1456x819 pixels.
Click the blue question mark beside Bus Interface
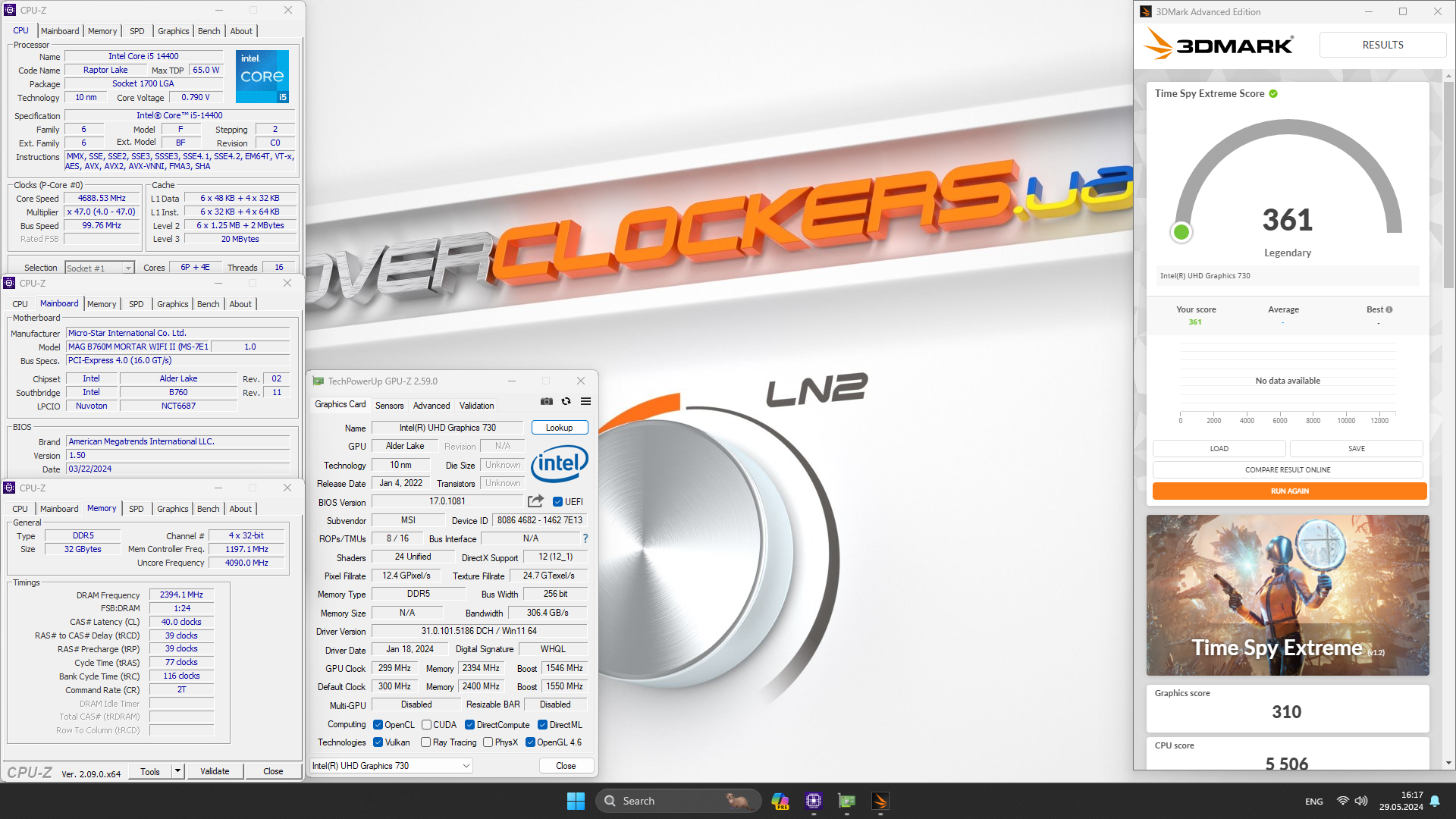point(585,538)
